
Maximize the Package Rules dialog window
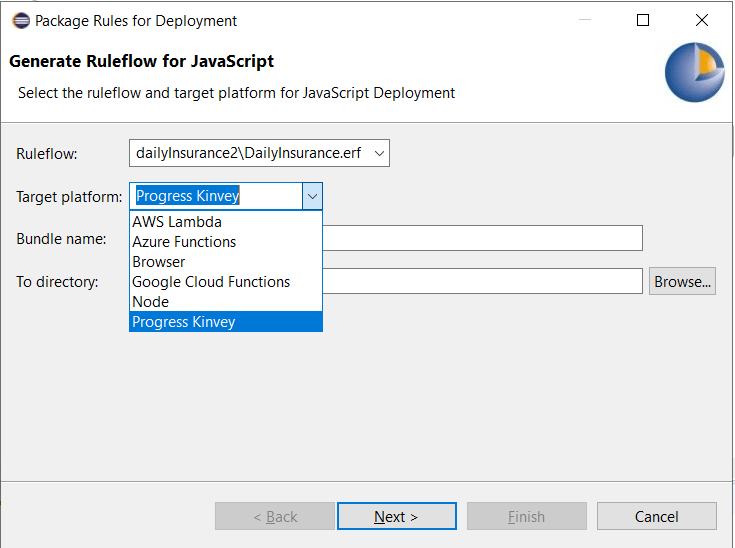tap(643, 20)
